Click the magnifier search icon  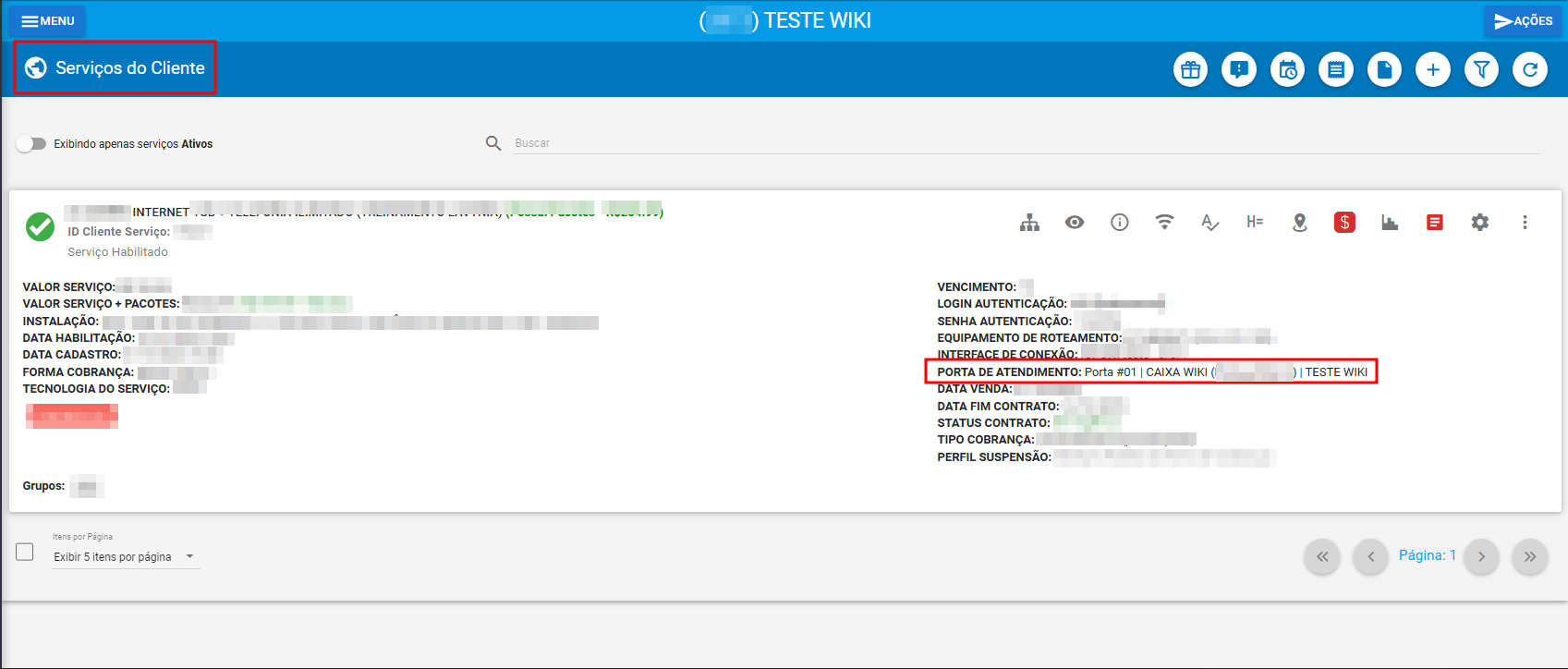(x=493, y=143)
